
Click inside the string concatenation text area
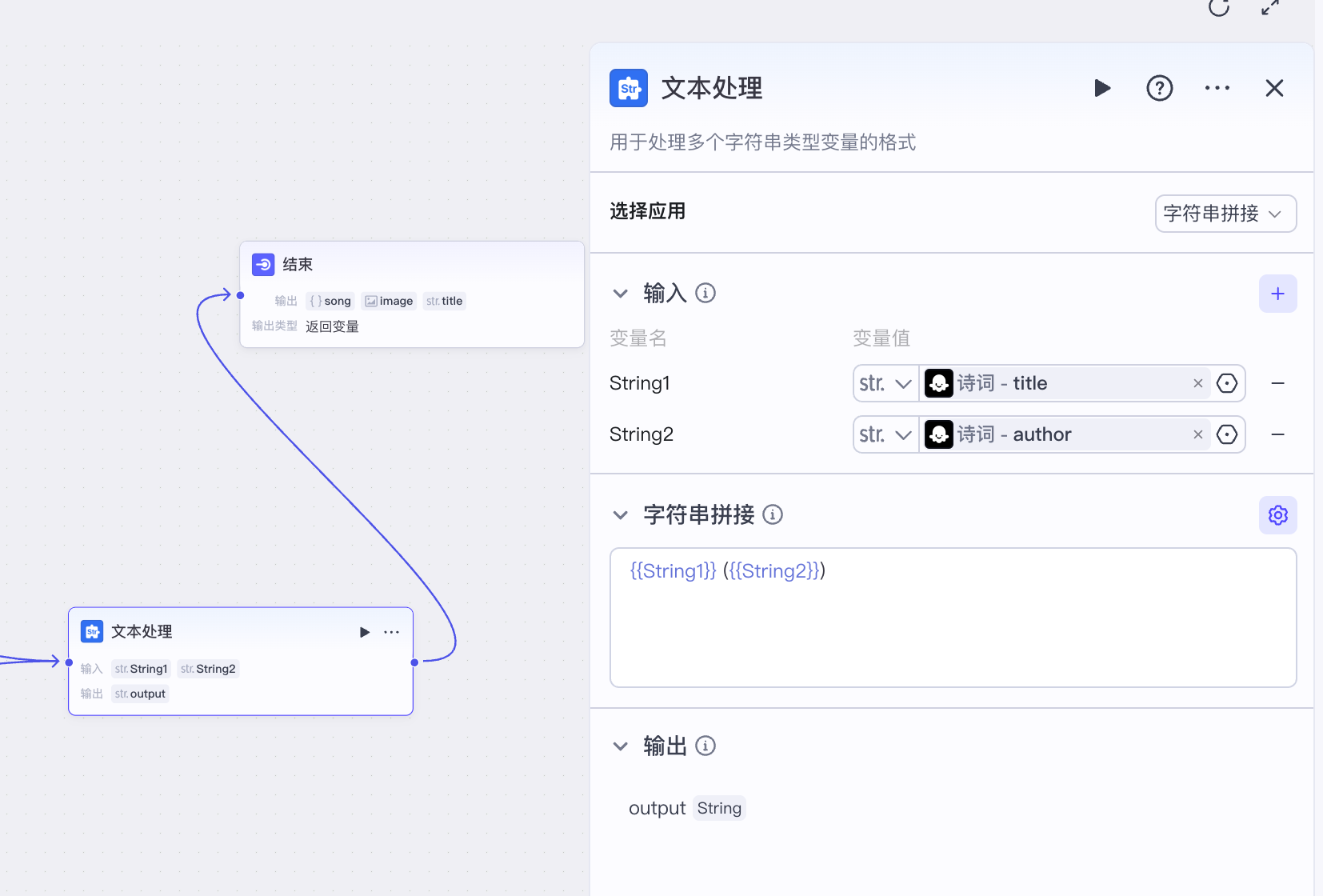tap(952, 616)
